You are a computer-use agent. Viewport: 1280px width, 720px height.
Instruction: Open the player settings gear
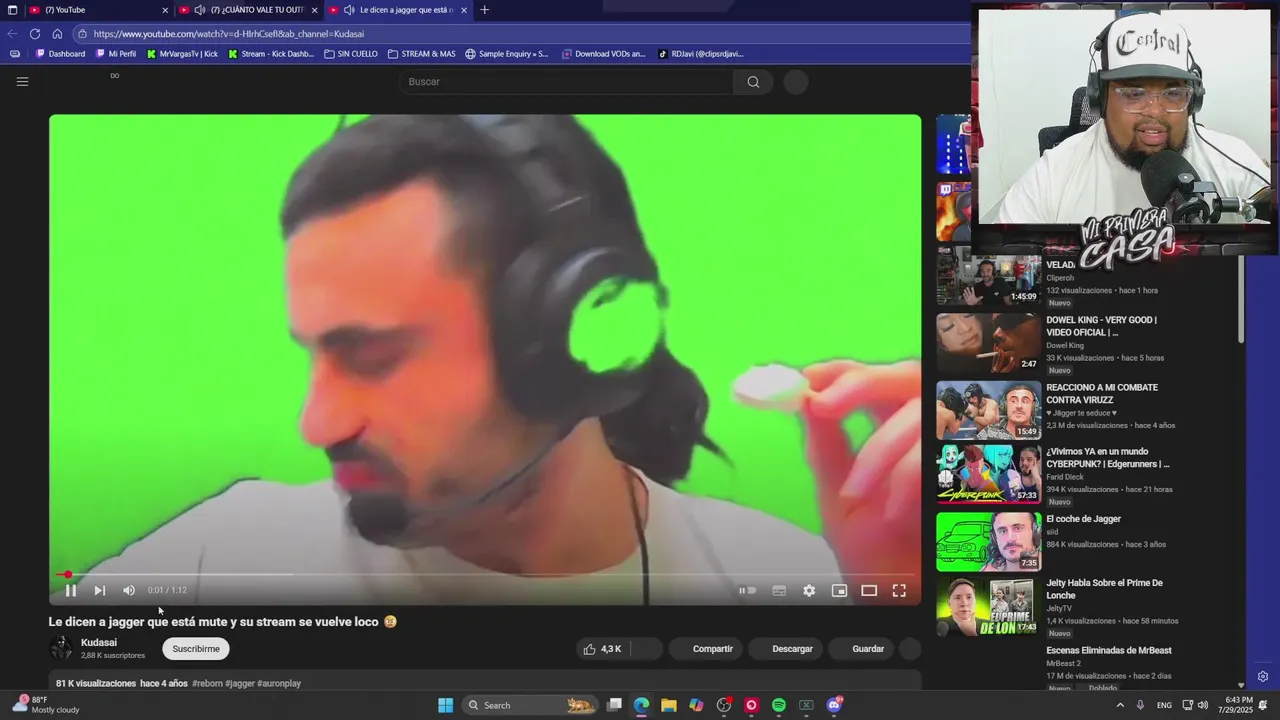pyautogui.click(x=809, y=590)
